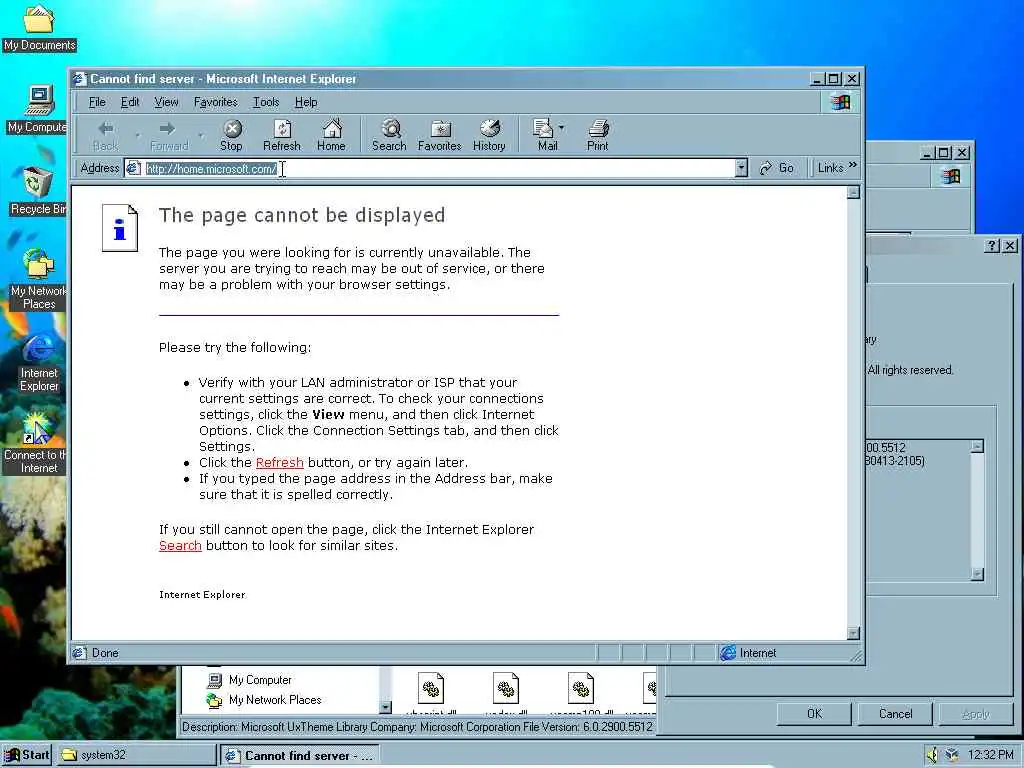Select My Computer desktop icon
Screen dimensions: 1024x768
tap(37, 109)
